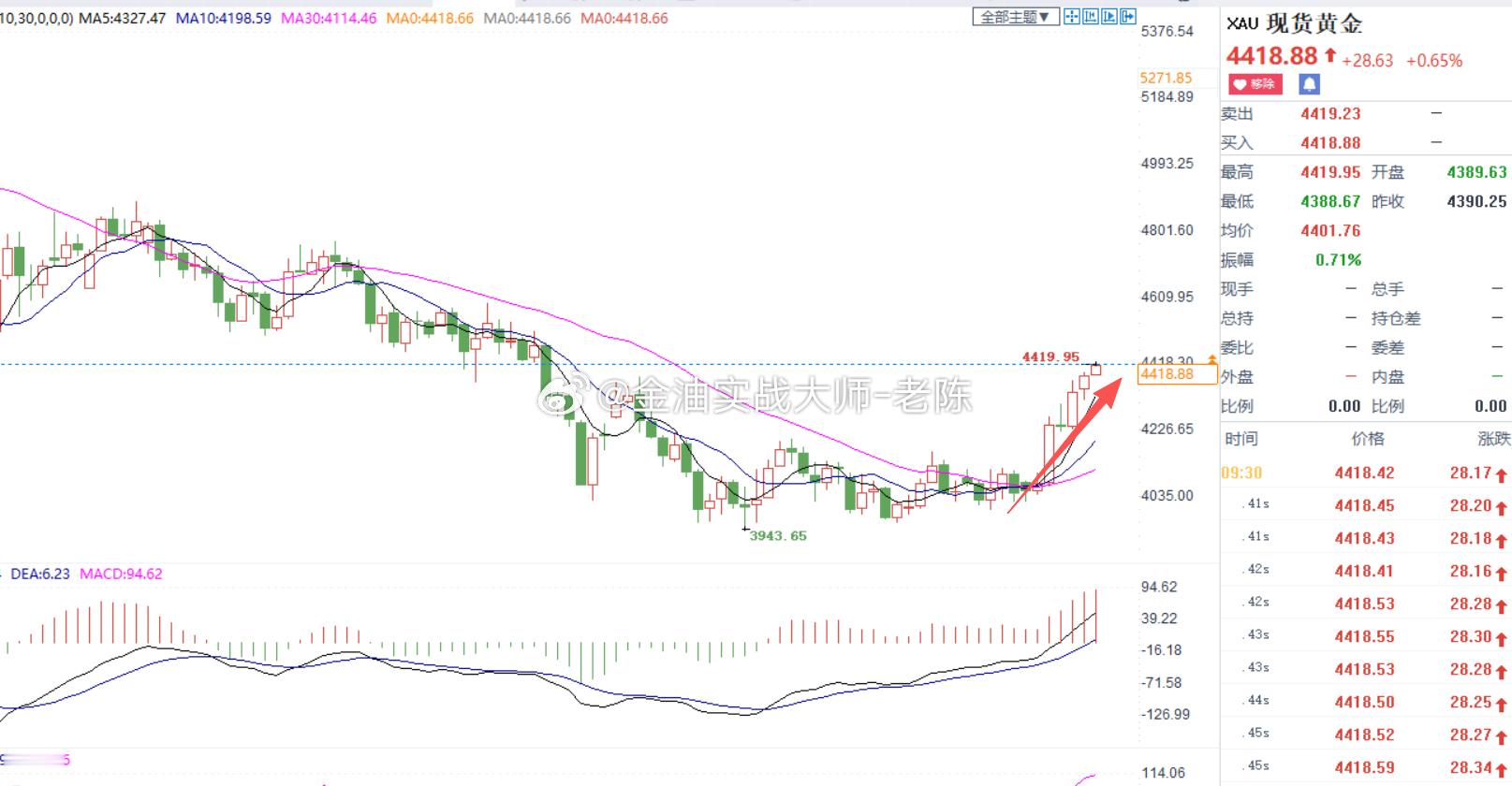Click the 4419.95 high price marker

1050,357
